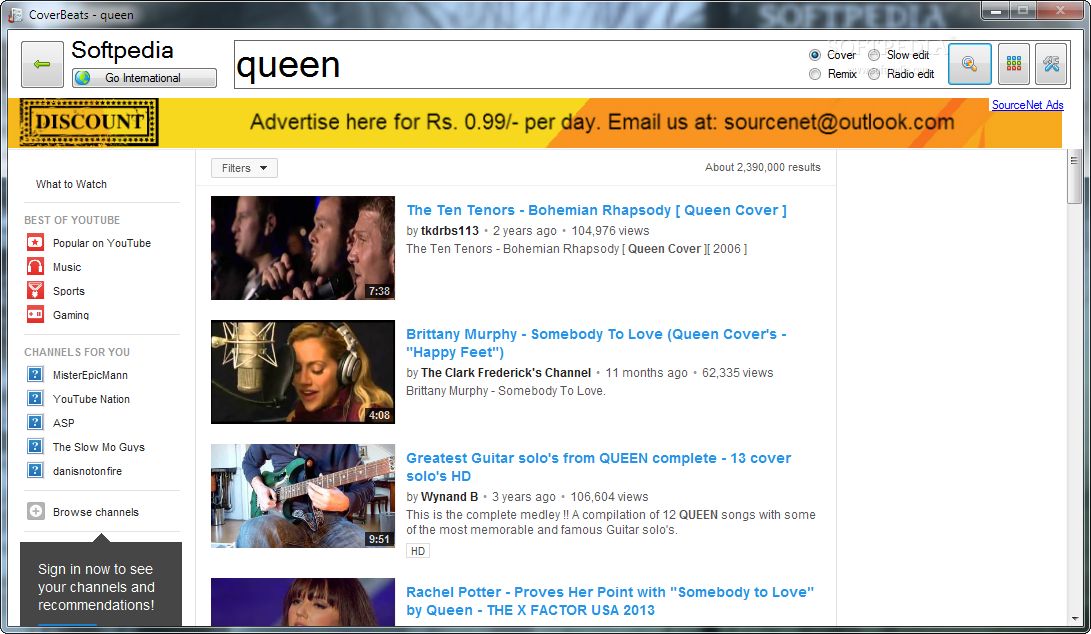Viewport: 1091px width, 634px height.
Task: Open the colored grid view button
Action: [x=1014, y=64]
